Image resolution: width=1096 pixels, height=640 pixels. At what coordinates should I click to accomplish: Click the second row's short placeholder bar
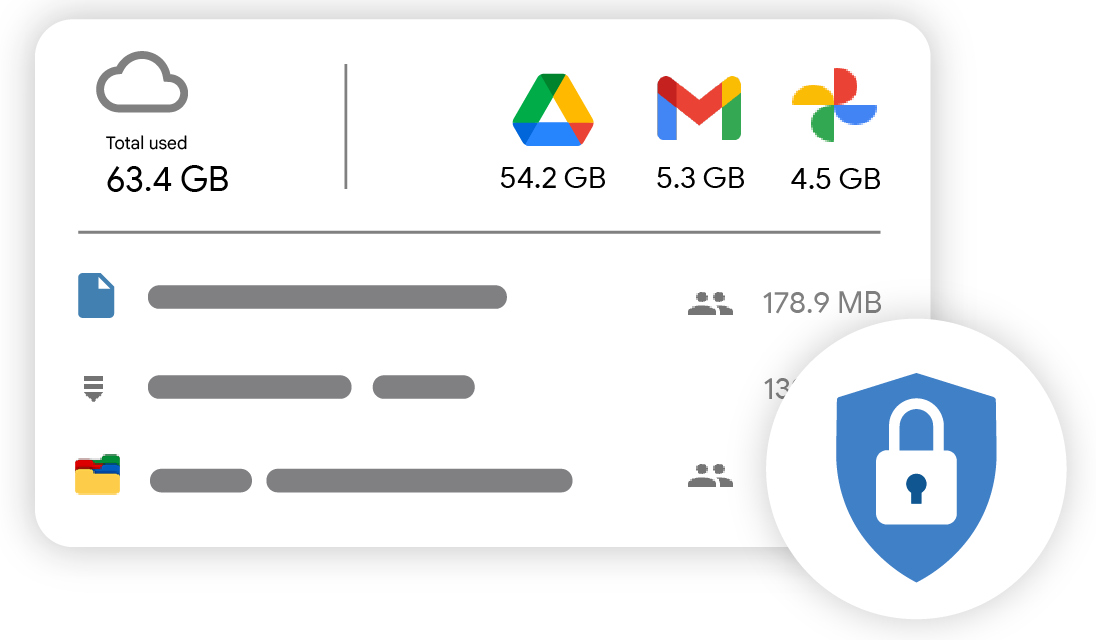[x=424, y=387]
